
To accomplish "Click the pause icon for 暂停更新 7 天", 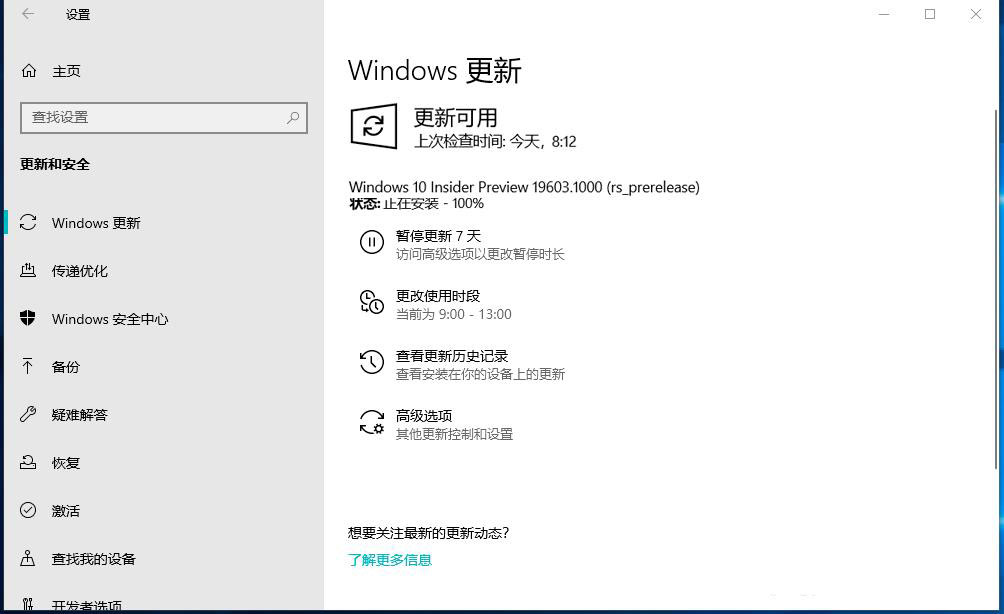I will (371, 242).
